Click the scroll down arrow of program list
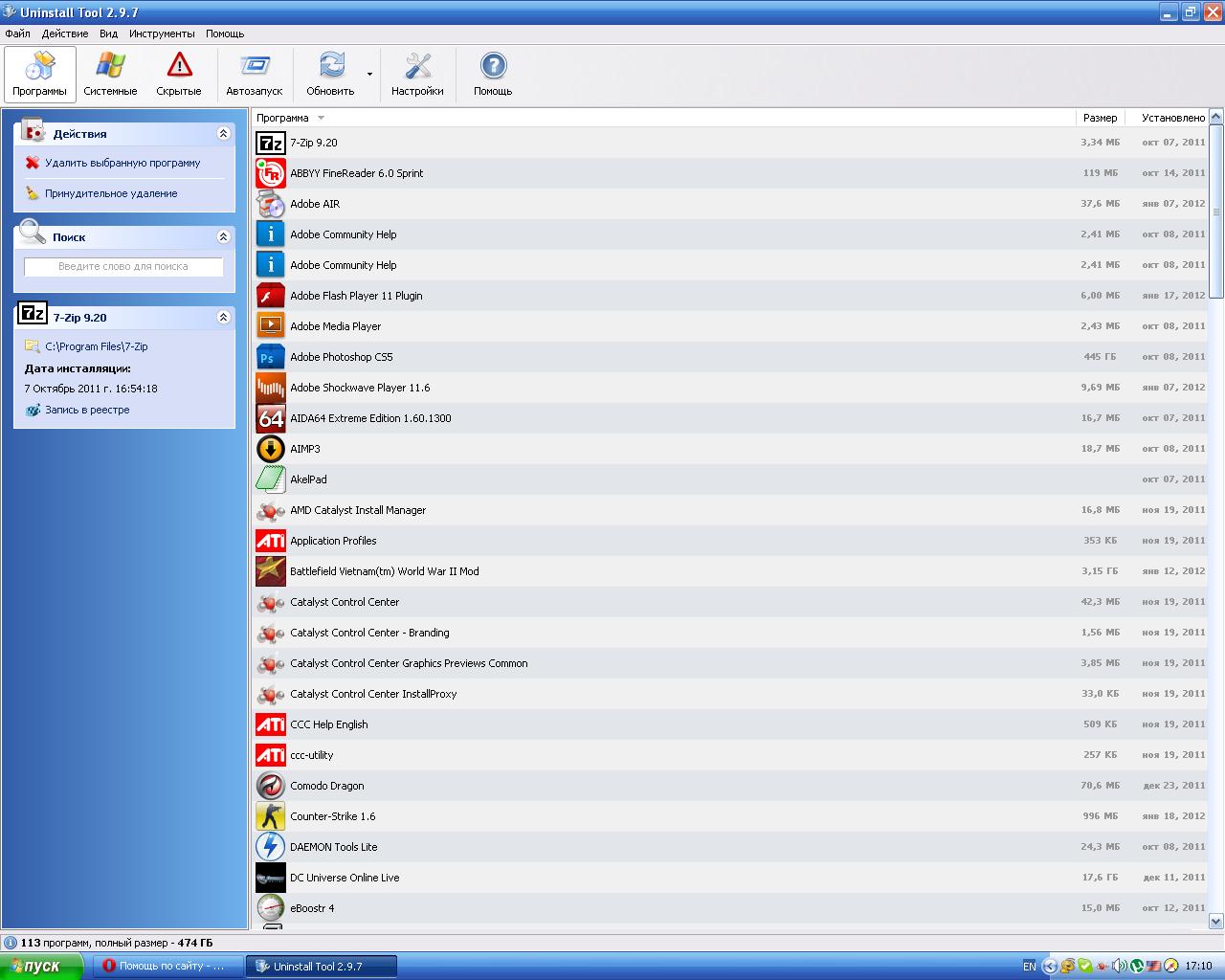The height and width of the screenshot is (980, 1225). coord(1216,921)
